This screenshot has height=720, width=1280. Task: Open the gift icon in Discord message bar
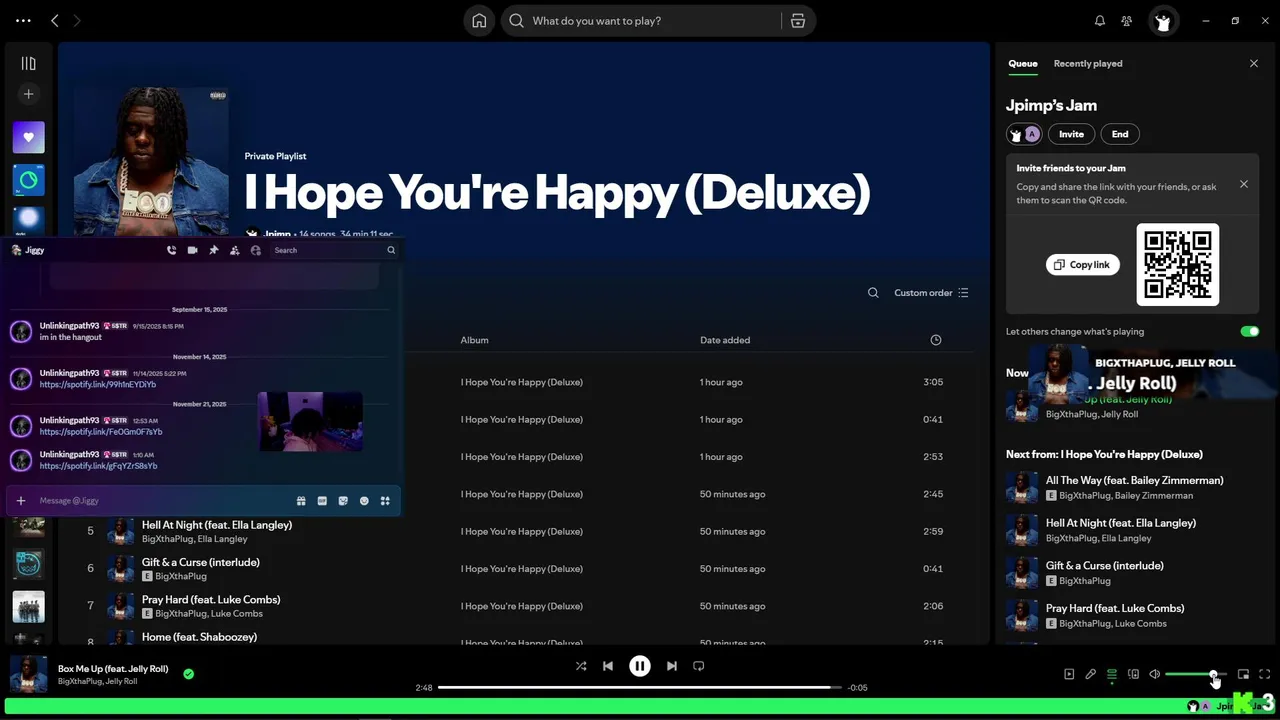point(301,500)
